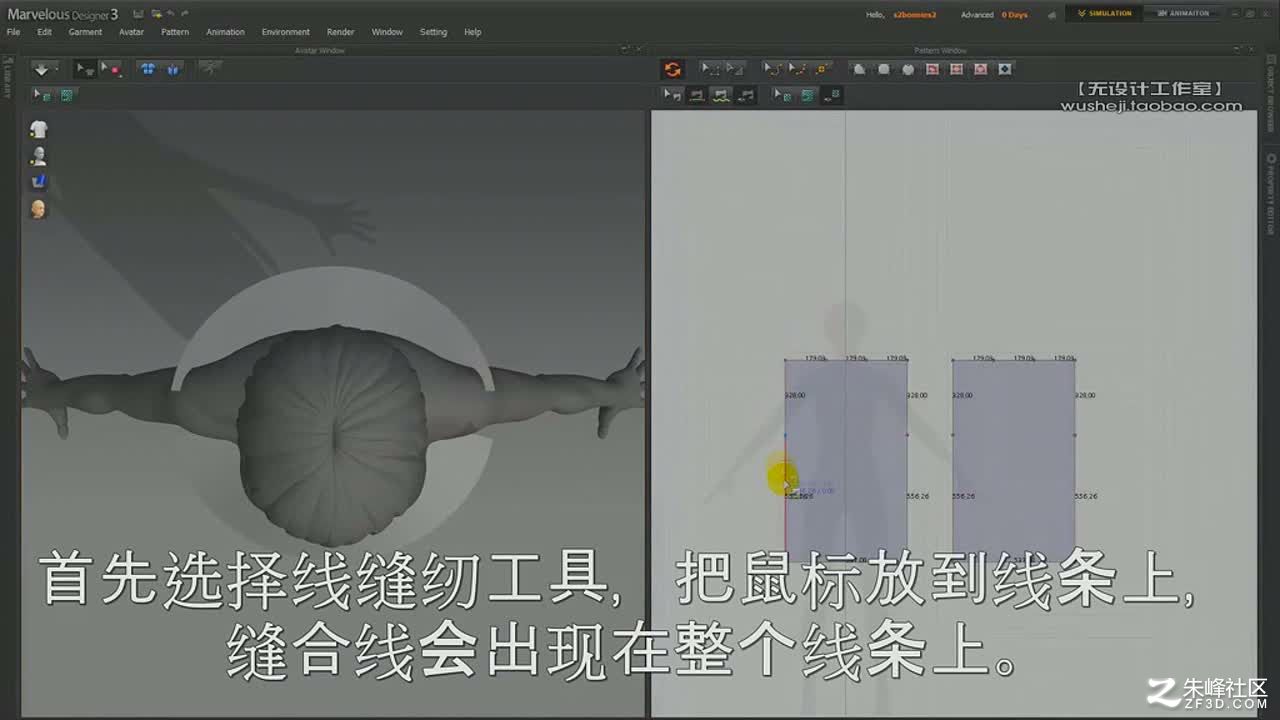The height and width of the screenshot is (720, 1280).
Task: Select the orange Add Point/Split Line tool
Action: tap(822, 69)
